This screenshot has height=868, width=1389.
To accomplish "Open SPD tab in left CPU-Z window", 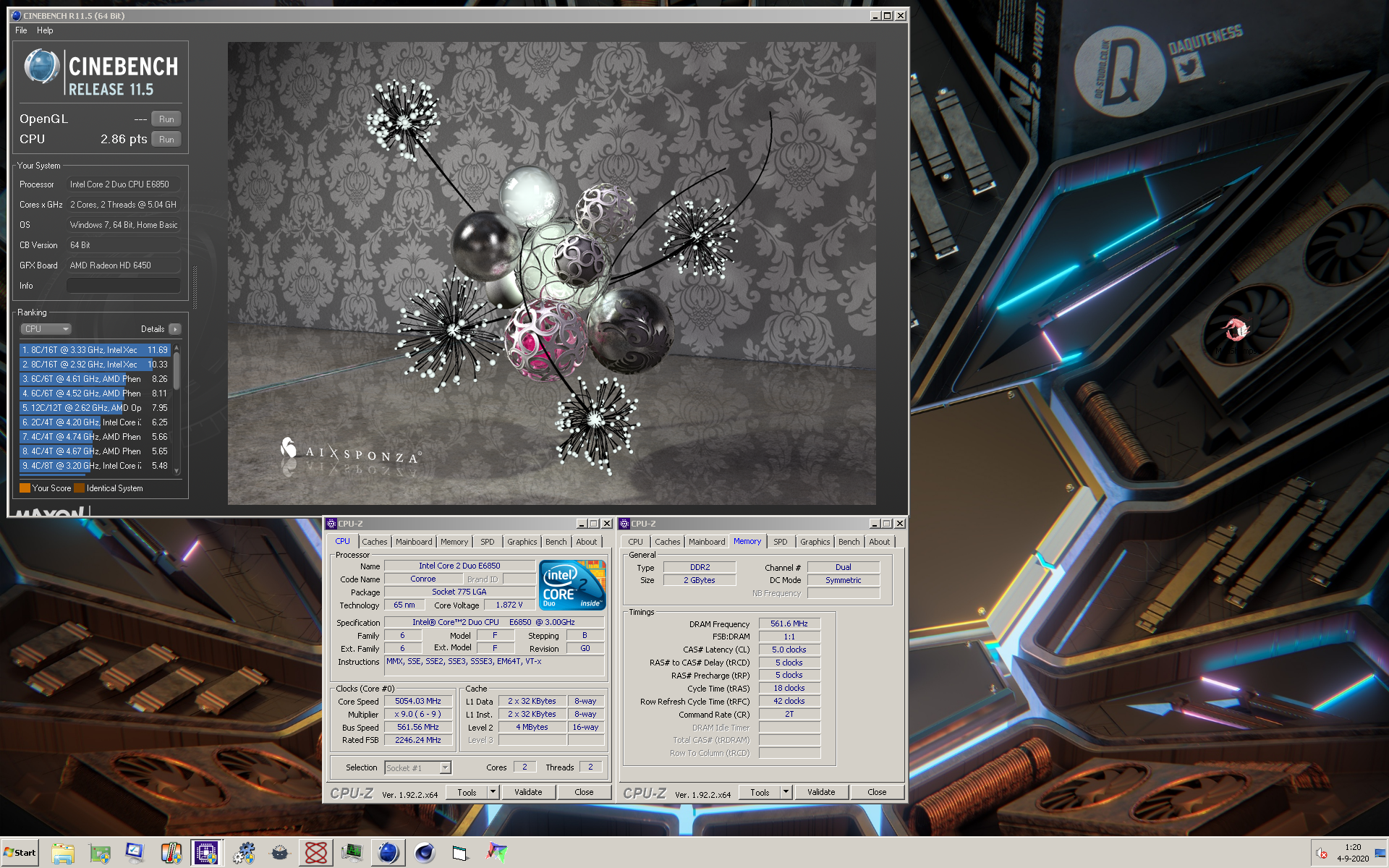I will coord(488,542).
